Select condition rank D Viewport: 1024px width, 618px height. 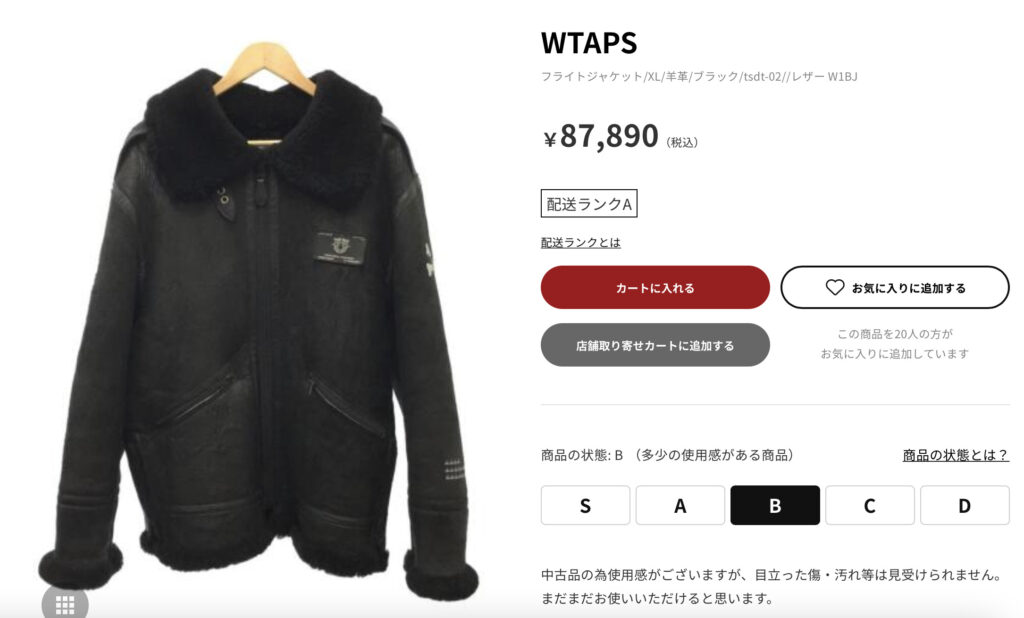click(x=965, y=505)
